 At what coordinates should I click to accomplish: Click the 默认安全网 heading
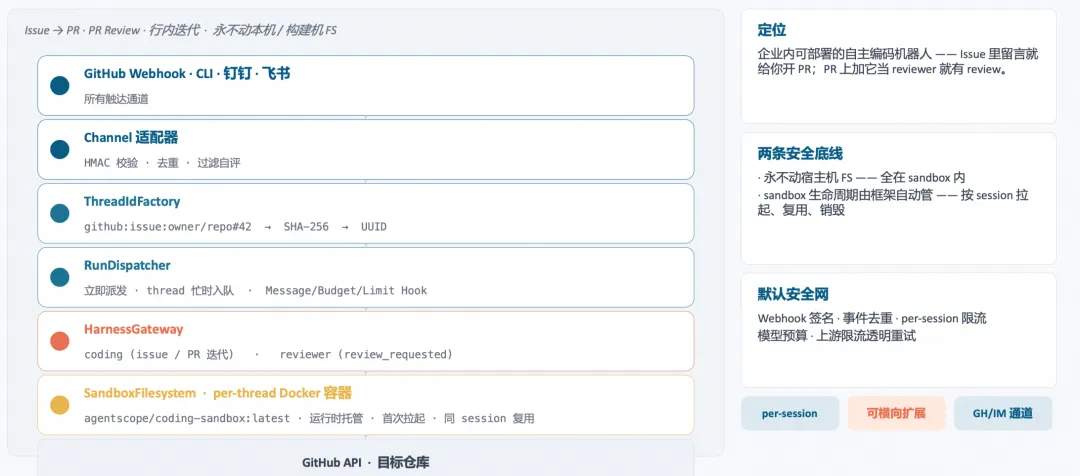pyautogui.click(x=793, y=295)
